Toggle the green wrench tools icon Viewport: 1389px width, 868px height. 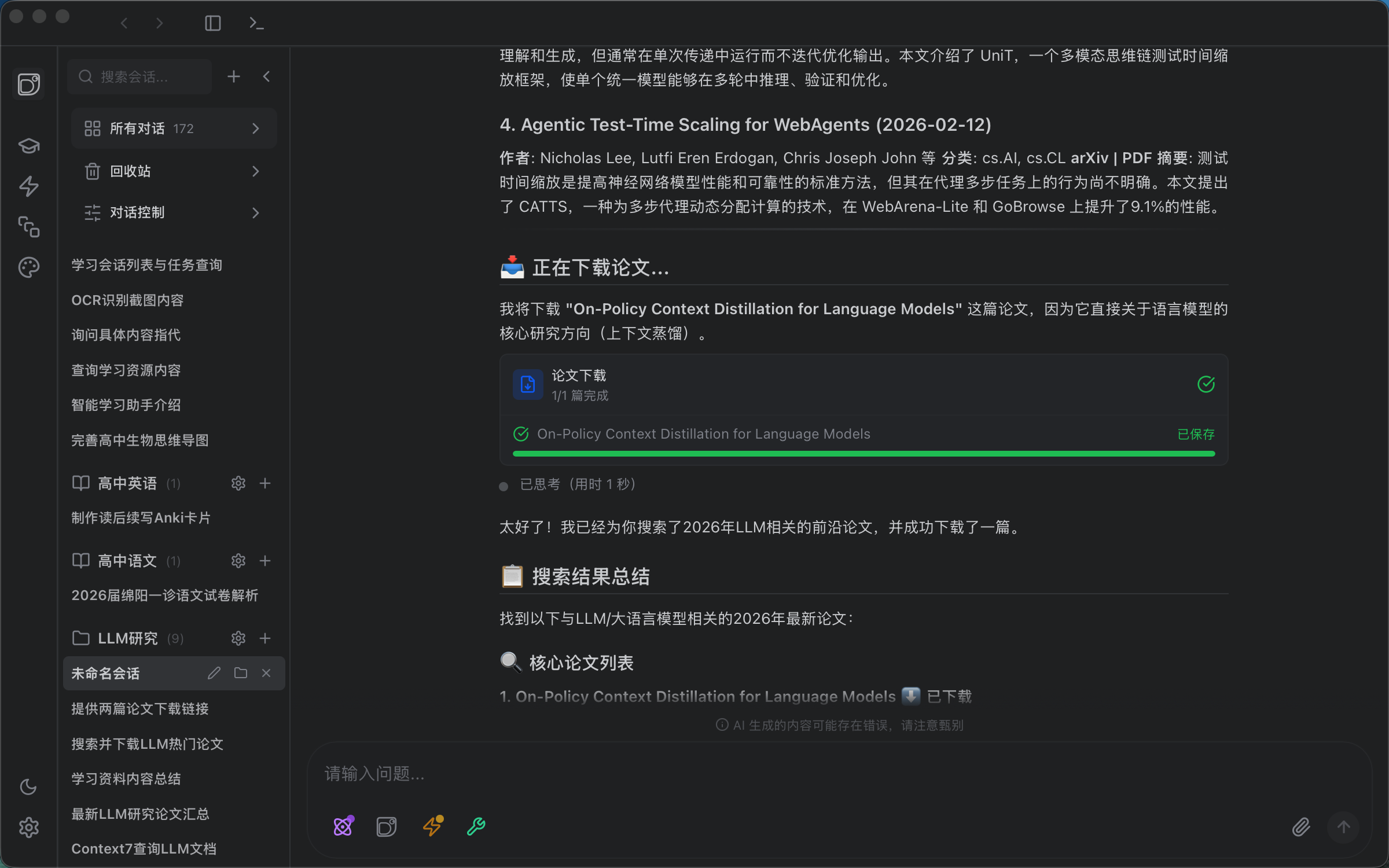(x=476, y=826)
